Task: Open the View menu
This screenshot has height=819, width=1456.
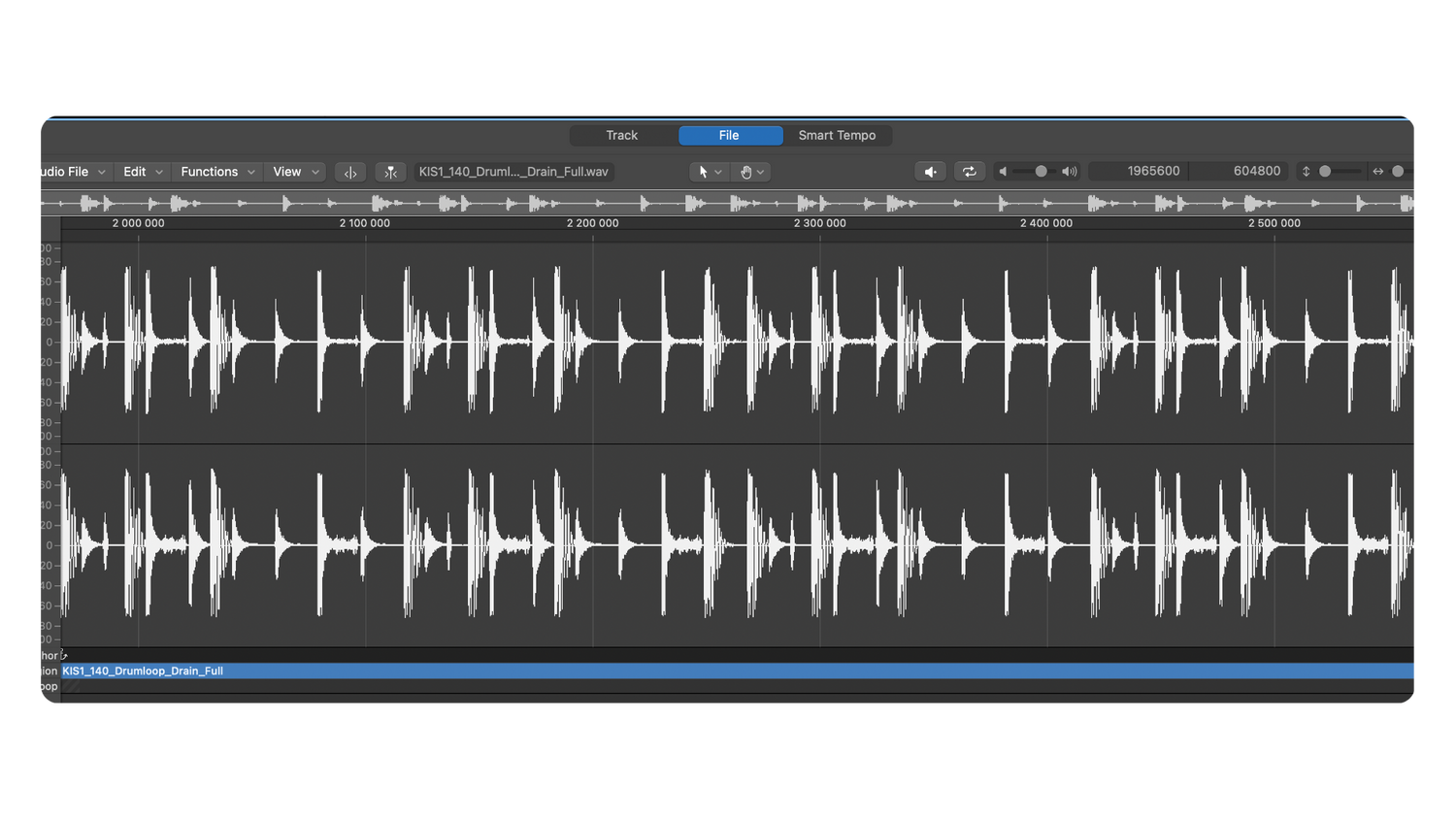Action: click(288, 171)
